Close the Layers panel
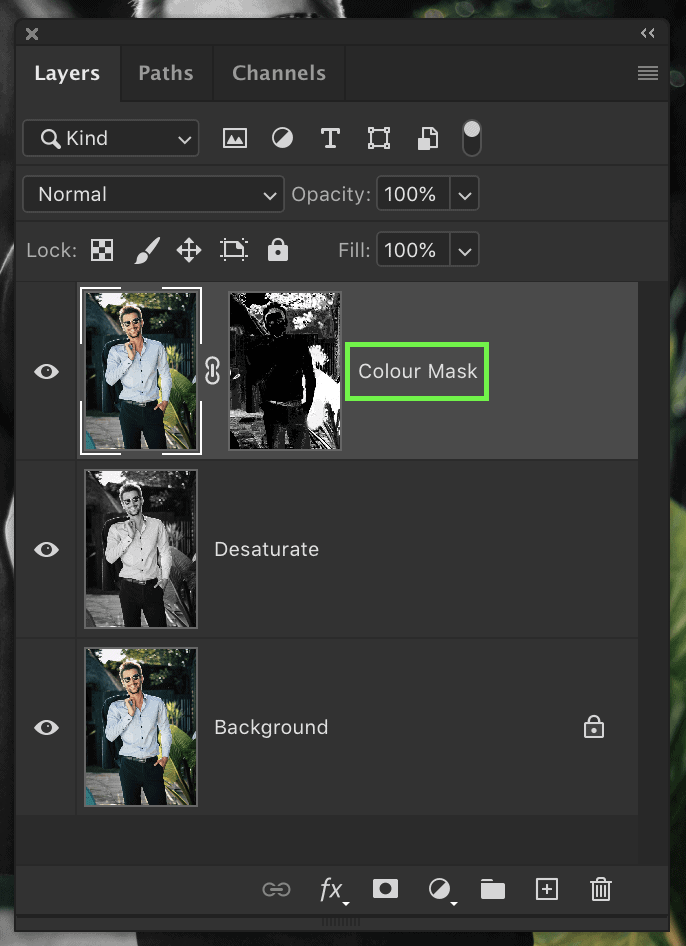The width and height of the screenshot is (686, 946). [32, 34]
